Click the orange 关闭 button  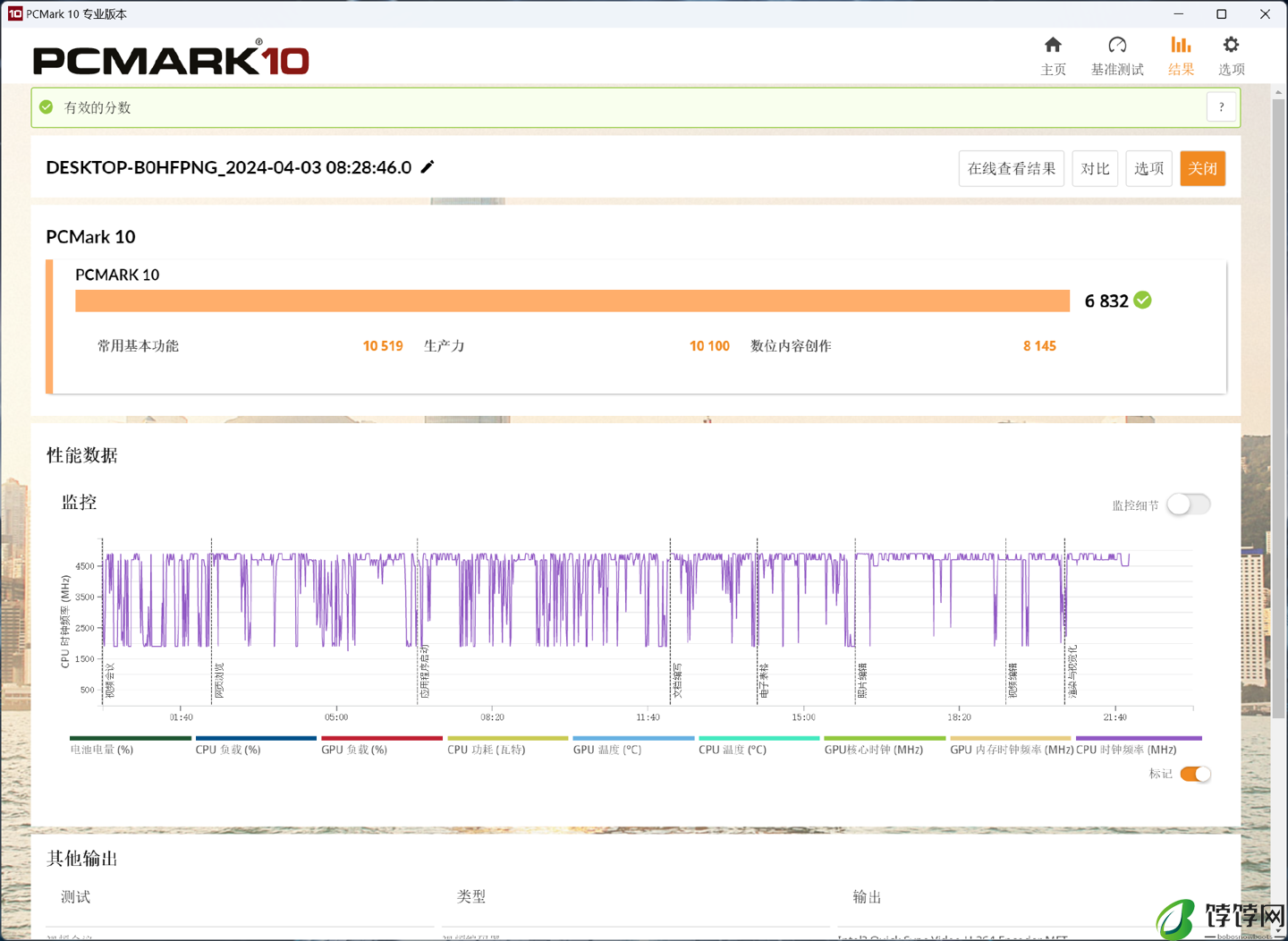pyautogui.click(x=1202, y=168)
